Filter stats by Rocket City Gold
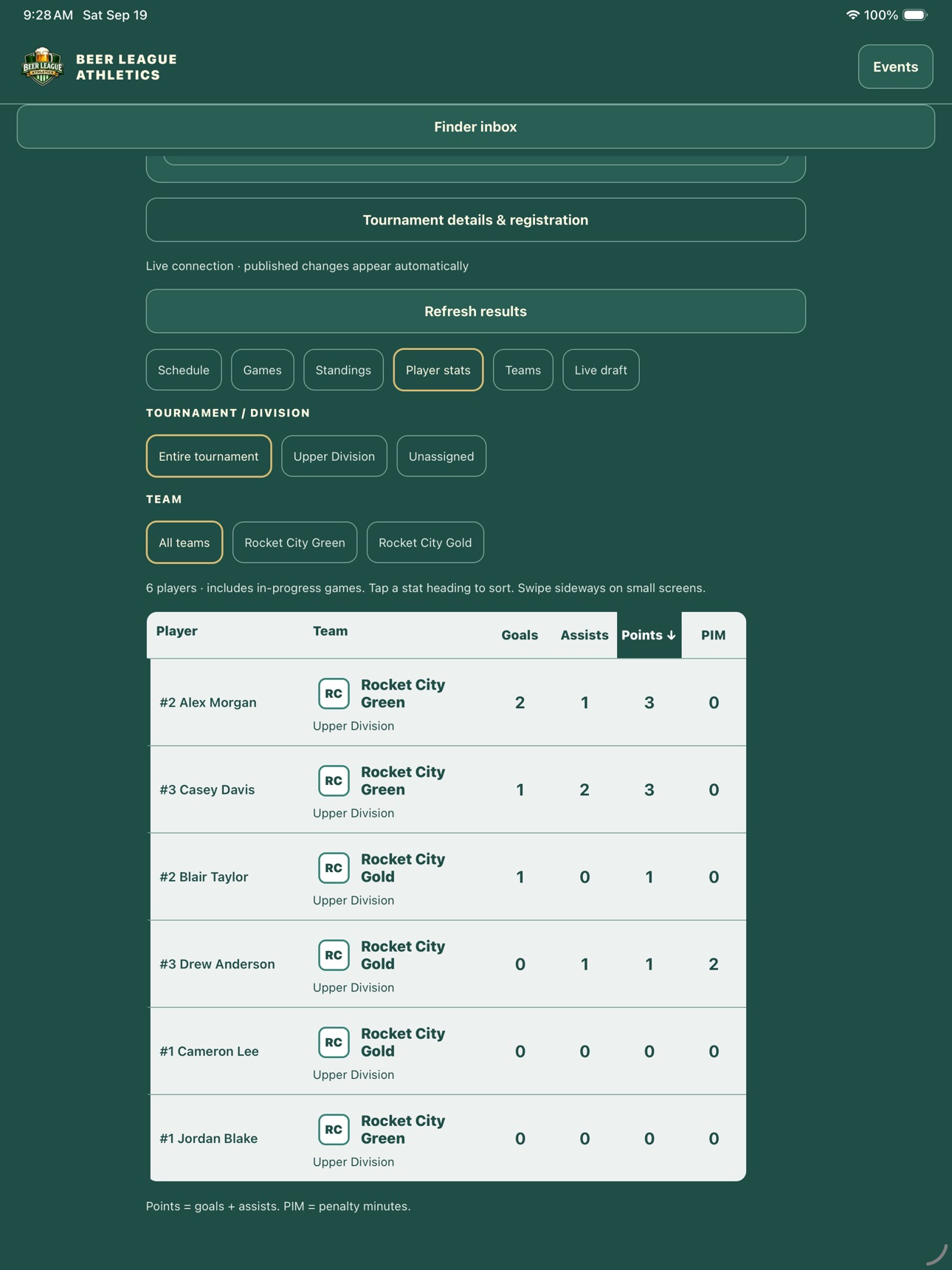 425,543
